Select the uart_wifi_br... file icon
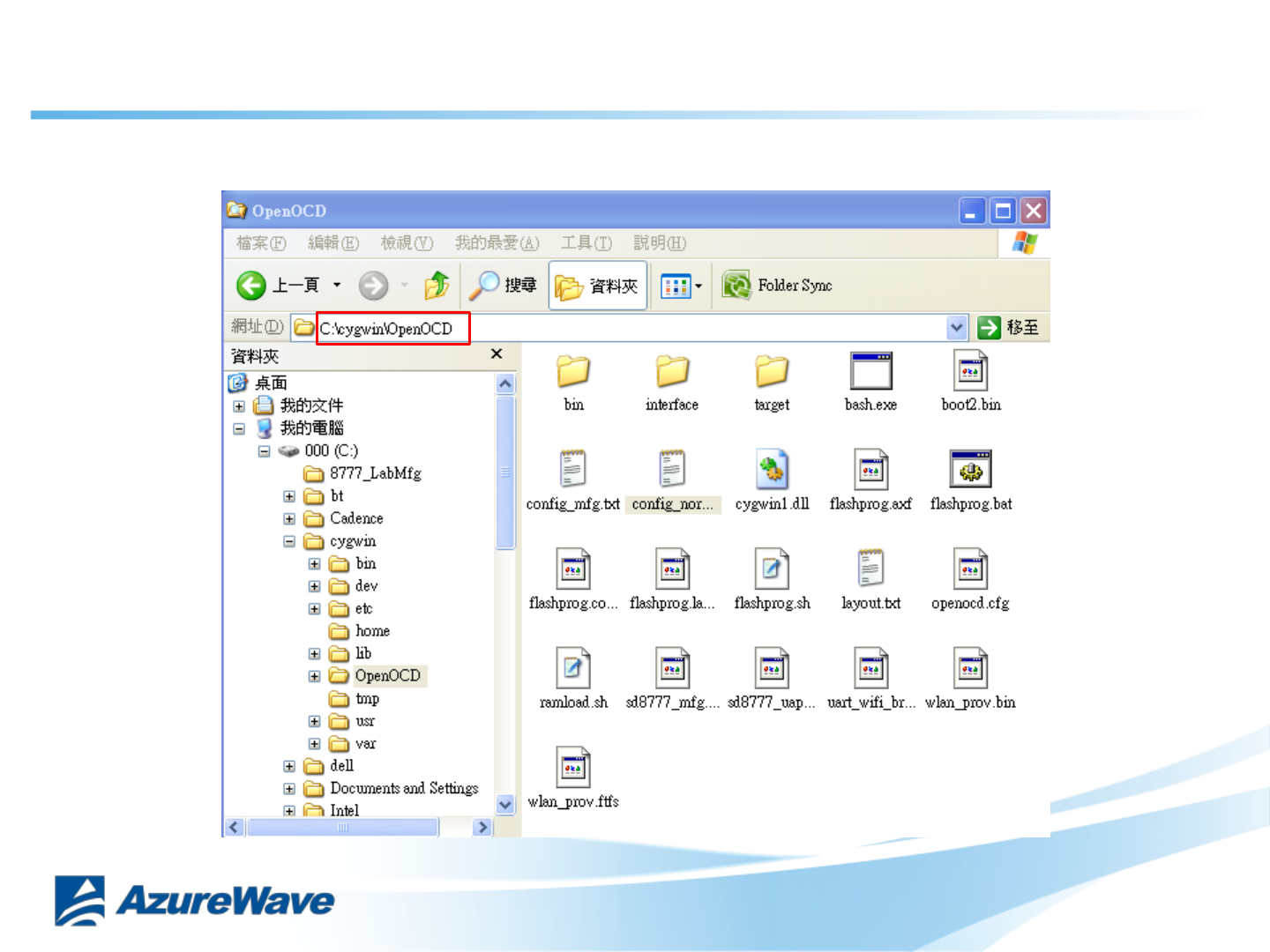This screenshot has height=952, width=1270. point(871,668)
